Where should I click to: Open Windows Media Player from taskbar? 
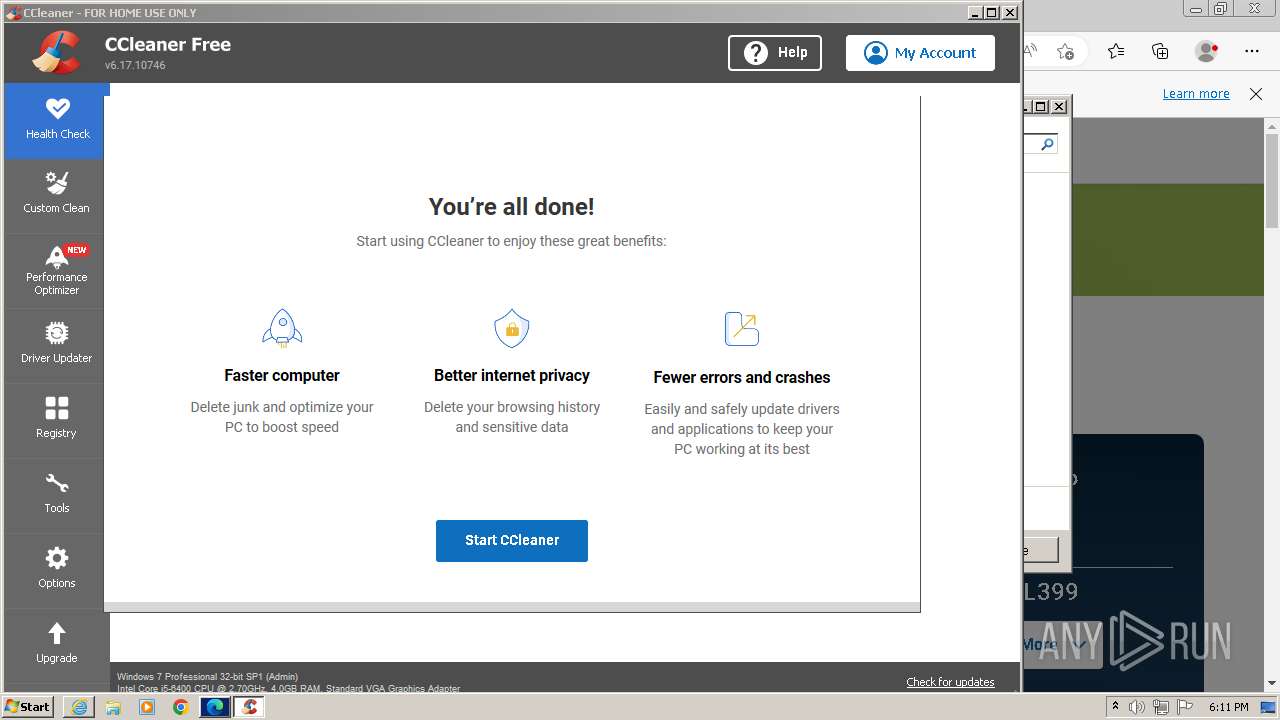click(147, 707)
